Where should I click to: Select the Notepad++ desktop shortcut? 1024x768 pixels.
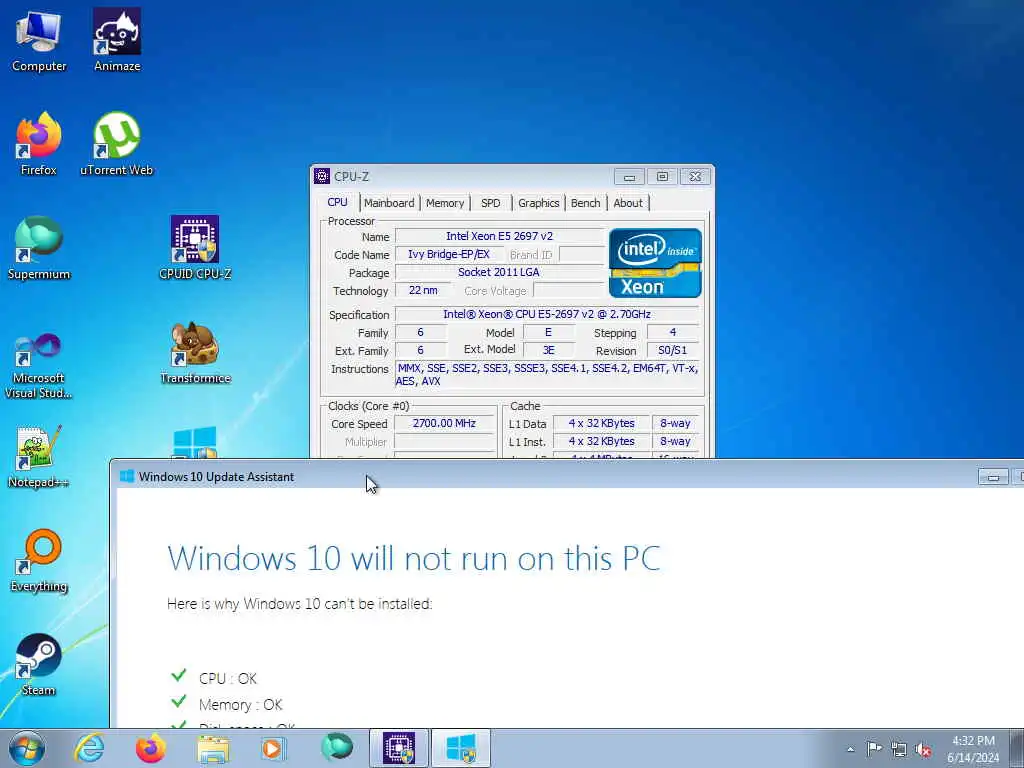(39, 456)
